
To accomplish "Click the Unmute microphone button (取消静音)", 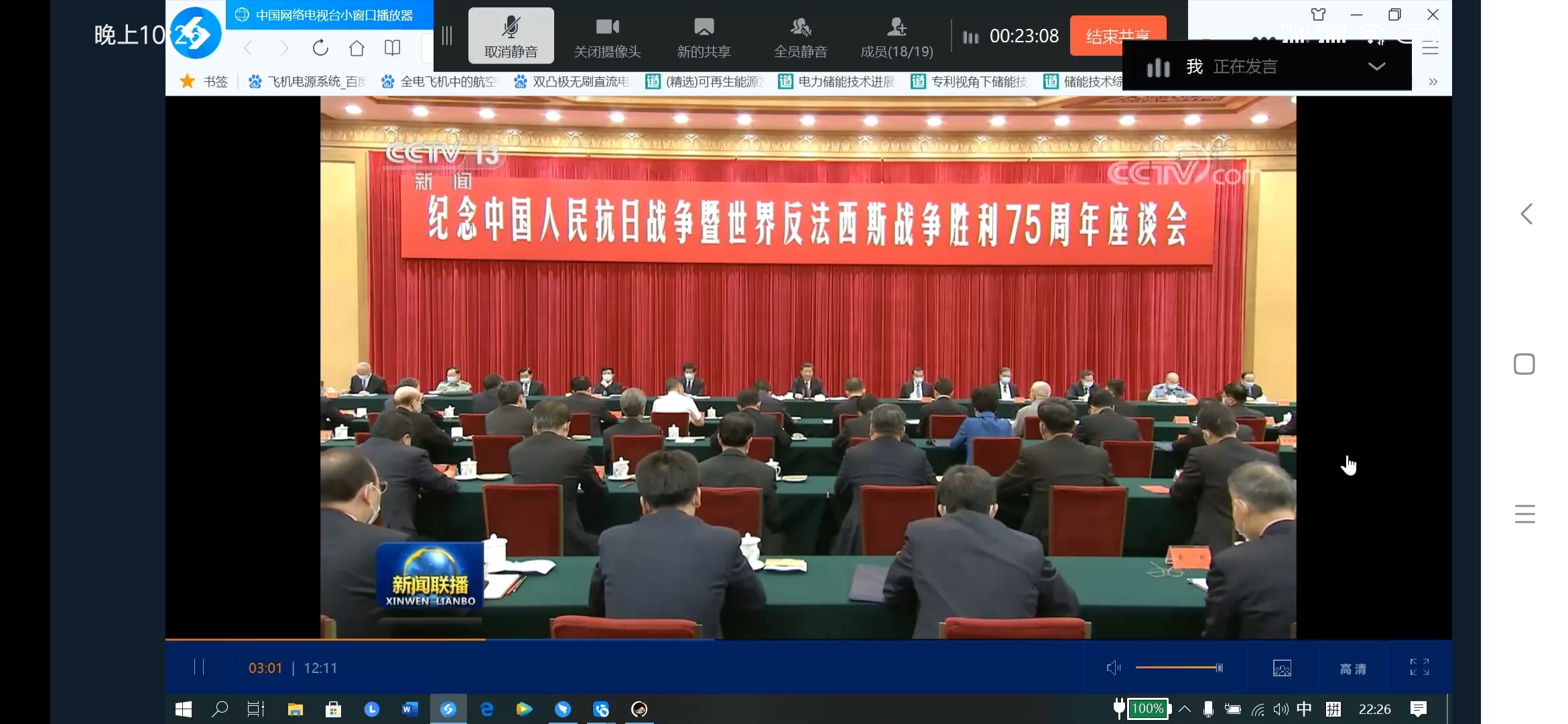I will (511, 36).
